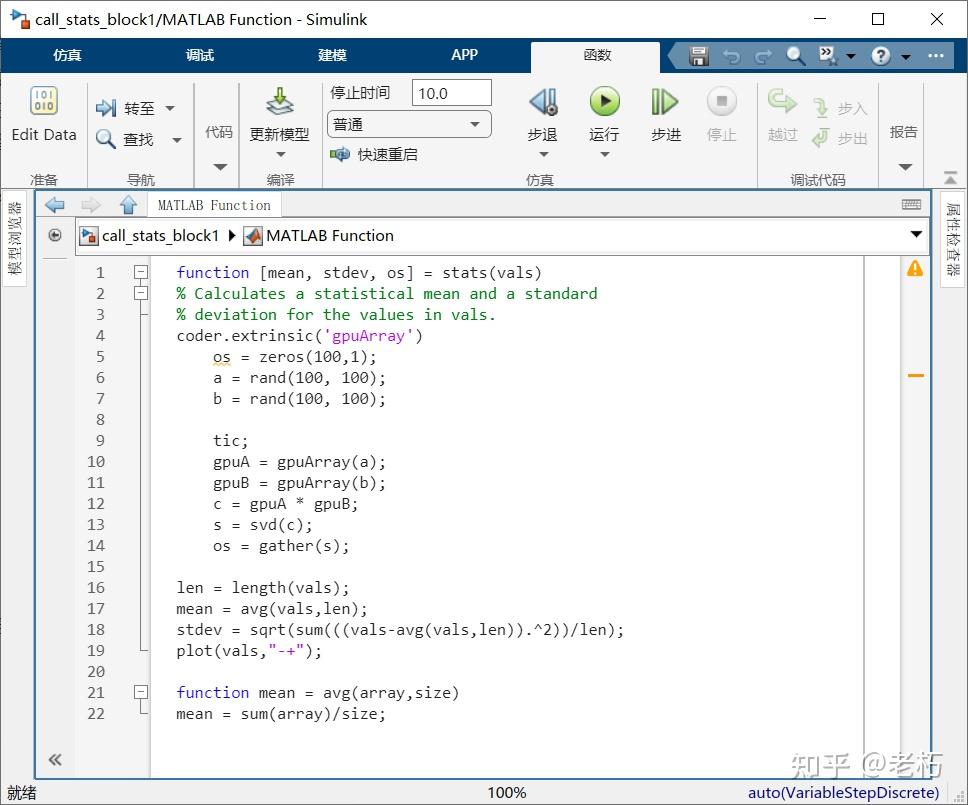
Task: Click the auto(VariableStepDiscrete) solver link
Action: click(x=843, y=793)
